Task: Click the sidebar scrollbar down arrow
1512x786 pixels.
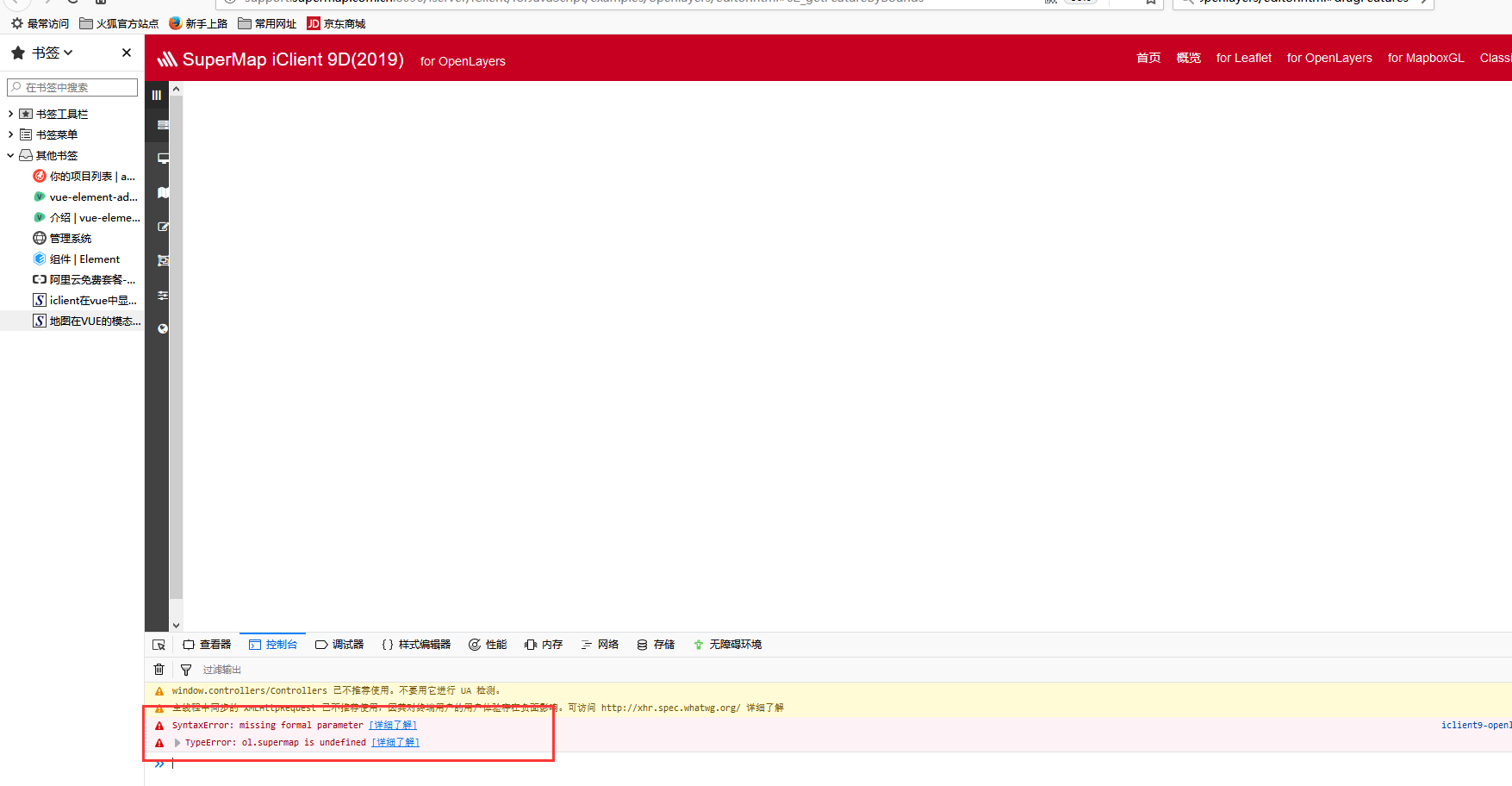Action: pyautogui.click(x=176, y=626)
